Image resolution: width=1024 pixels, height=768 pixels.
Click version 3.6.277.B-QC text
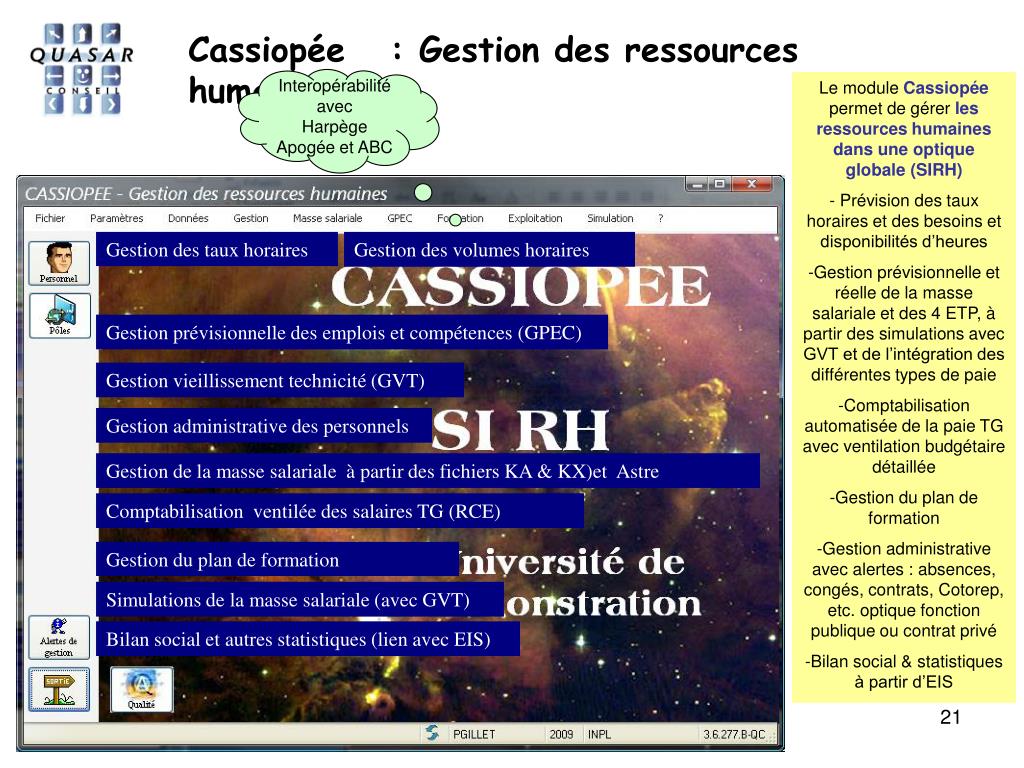click(734, 734)
